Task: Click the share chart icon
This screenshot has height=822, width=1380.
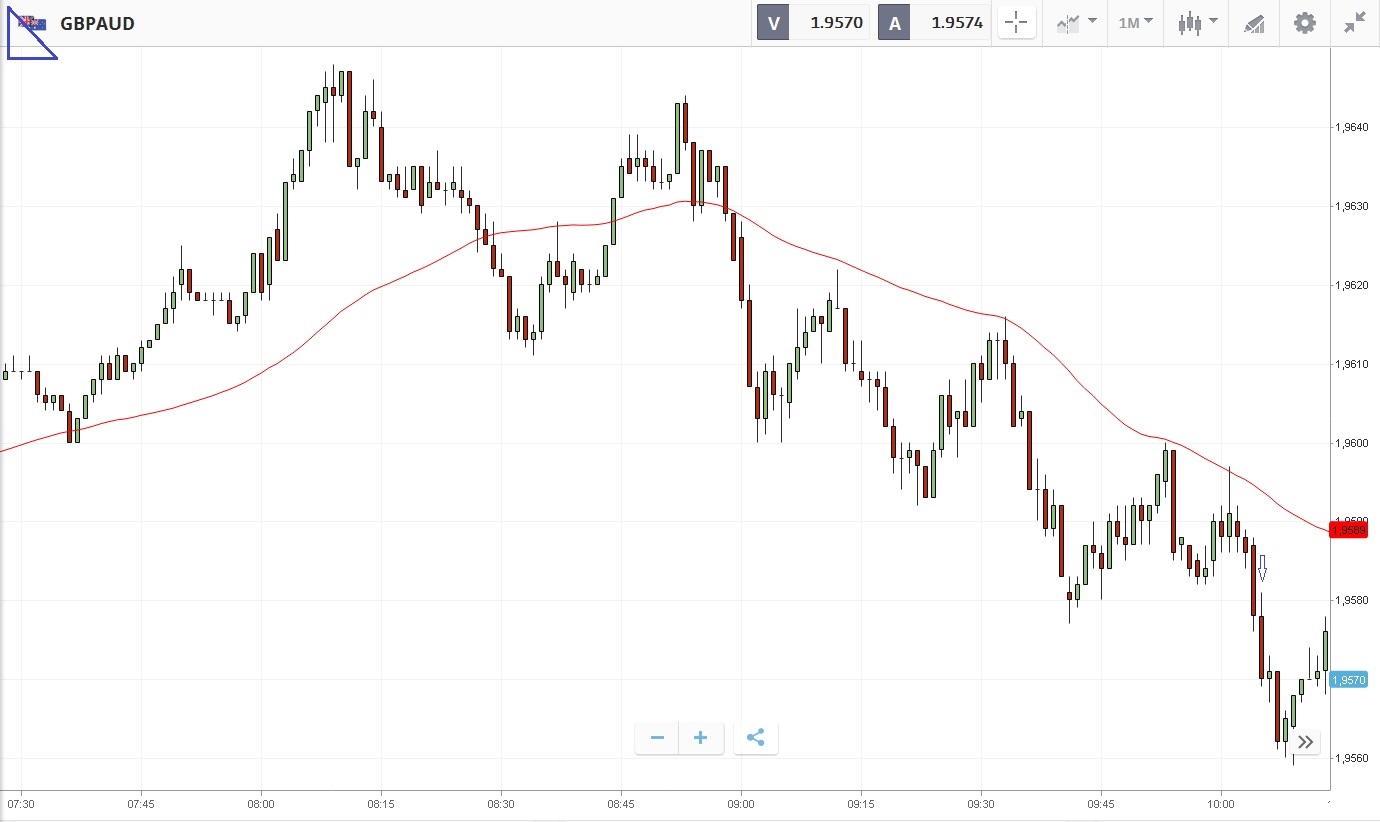Action: pos(756,738)
